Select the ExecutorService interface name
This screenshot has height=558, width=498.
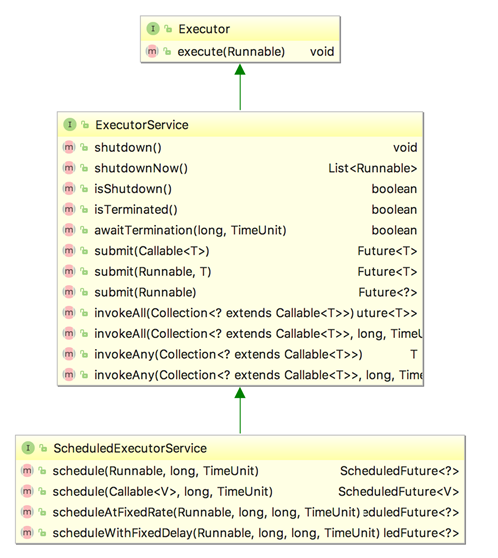pos(142,125)
